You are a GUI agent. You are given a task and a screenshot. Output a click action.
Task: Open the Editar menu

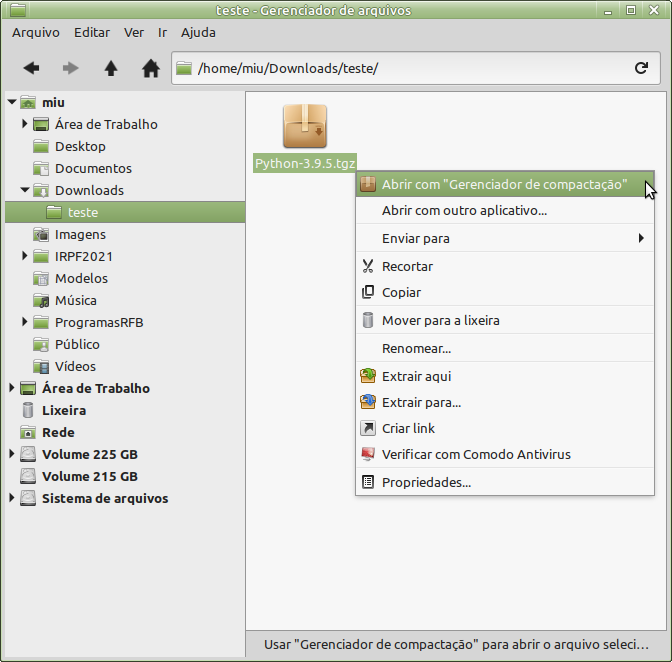pyautogui.click(x=92, y=33)
